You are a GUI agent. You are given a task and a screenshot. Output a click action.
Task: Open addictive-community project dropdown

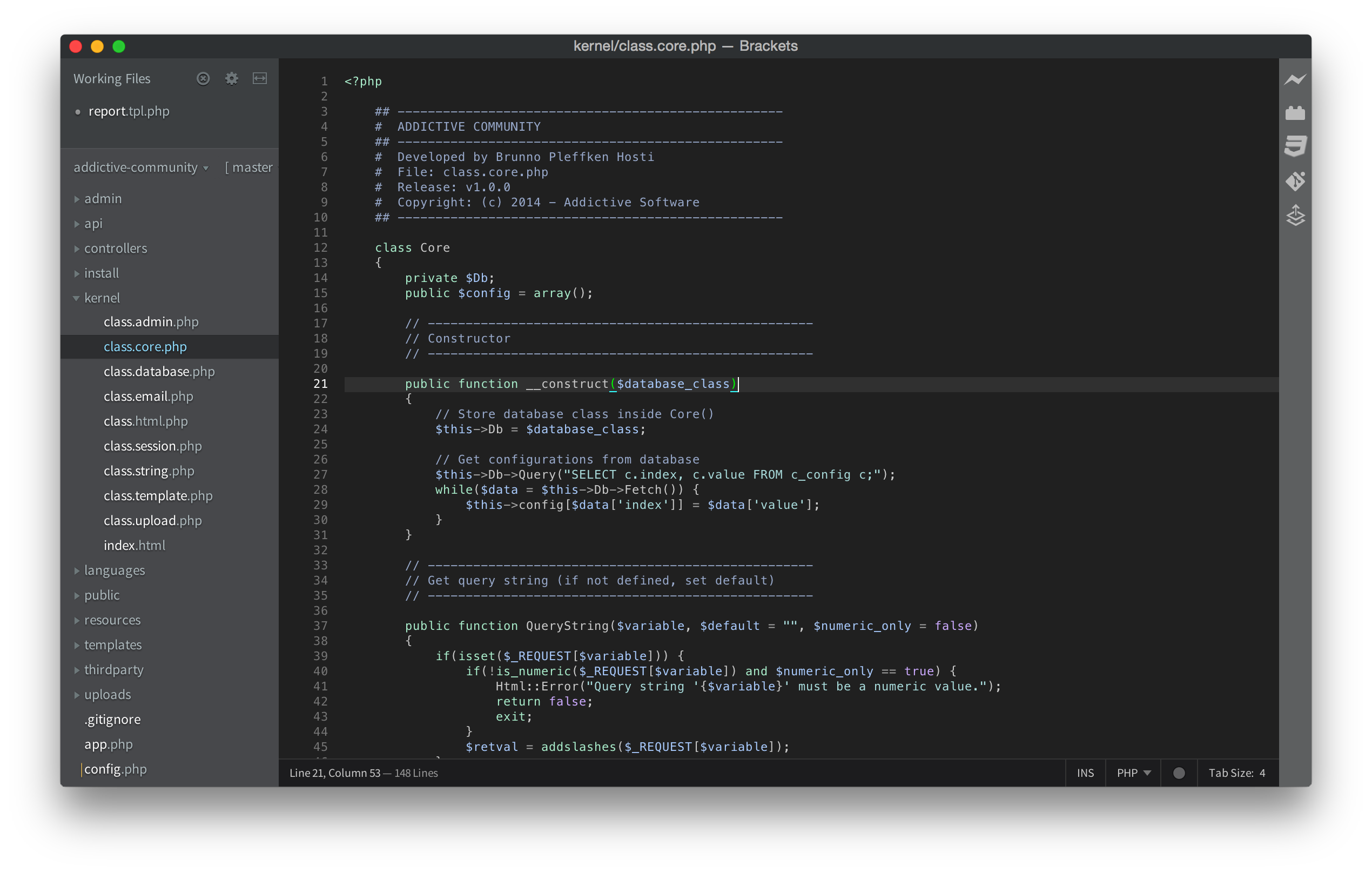pos(141,167)
